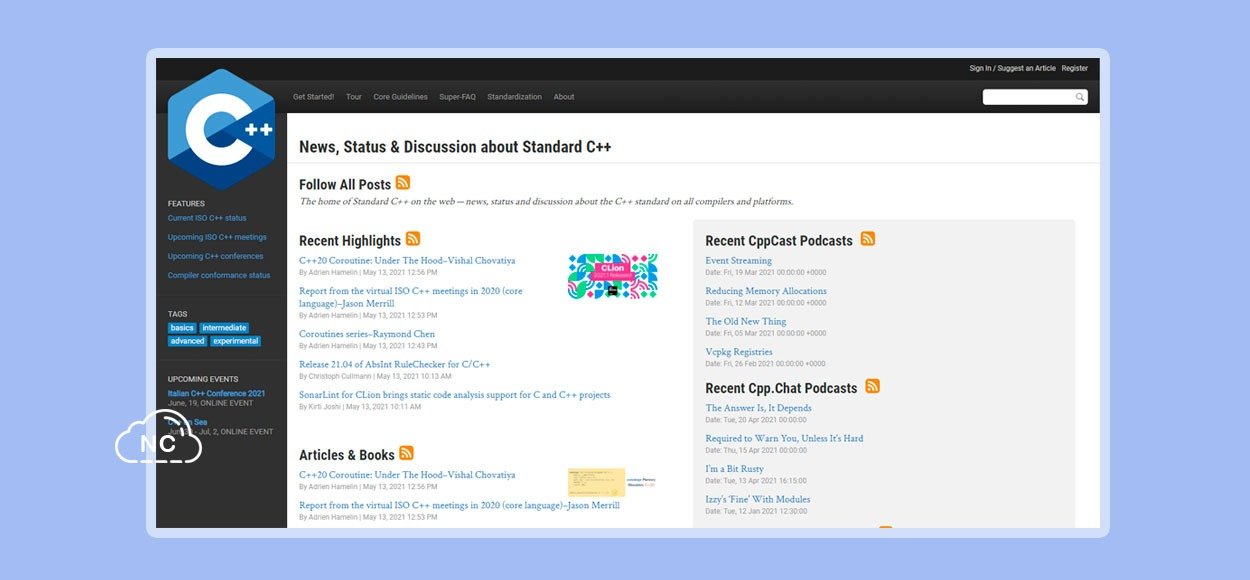This screenshot has height=580, width=1250.
Task: Open Current ISO C++ status
Action: point(207,218)
